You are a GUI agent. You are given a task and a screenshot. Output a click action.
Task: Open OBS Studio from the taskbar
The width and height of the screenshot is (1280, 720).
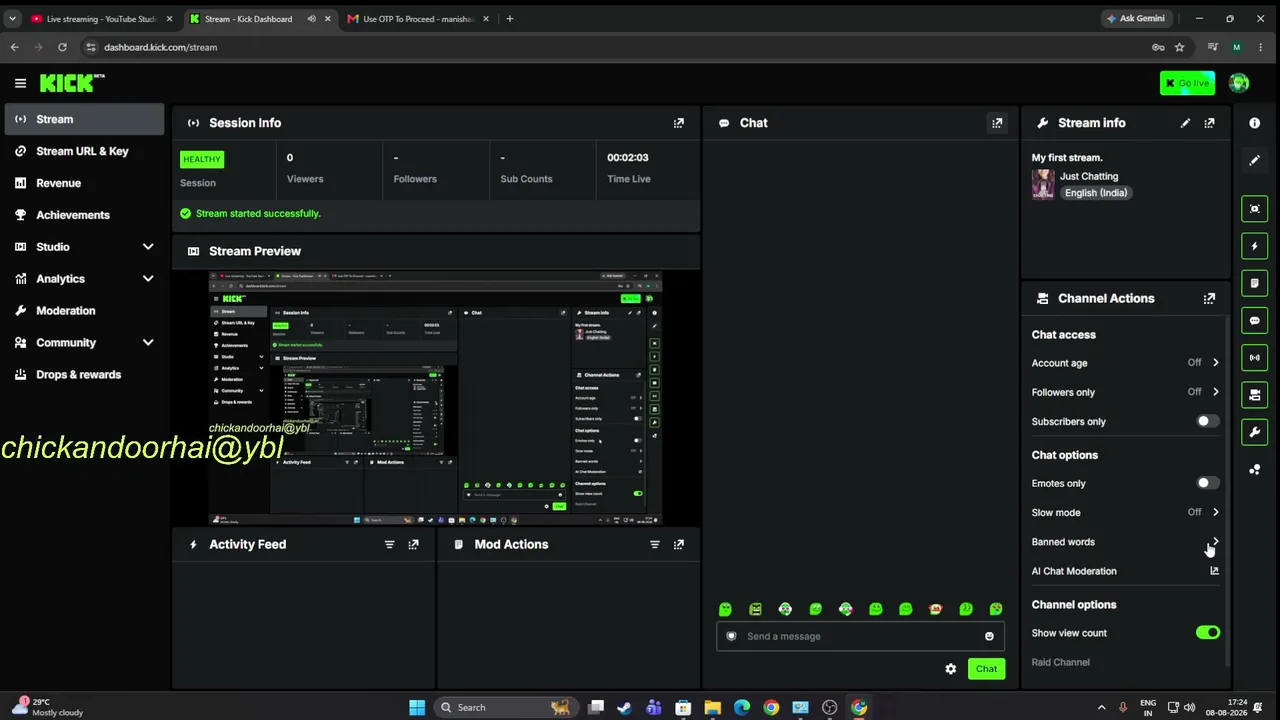click(x=829, y=708)
